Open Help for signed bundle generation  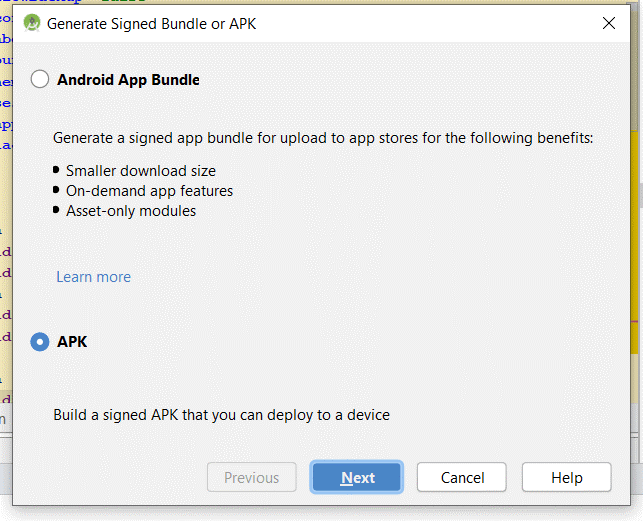tap(566, 478)
